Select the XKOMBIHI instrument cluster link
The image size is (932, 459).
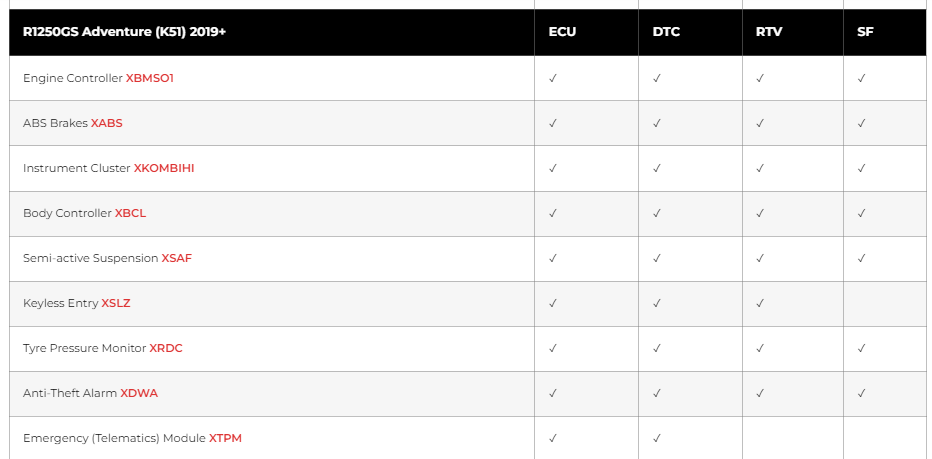164,168
